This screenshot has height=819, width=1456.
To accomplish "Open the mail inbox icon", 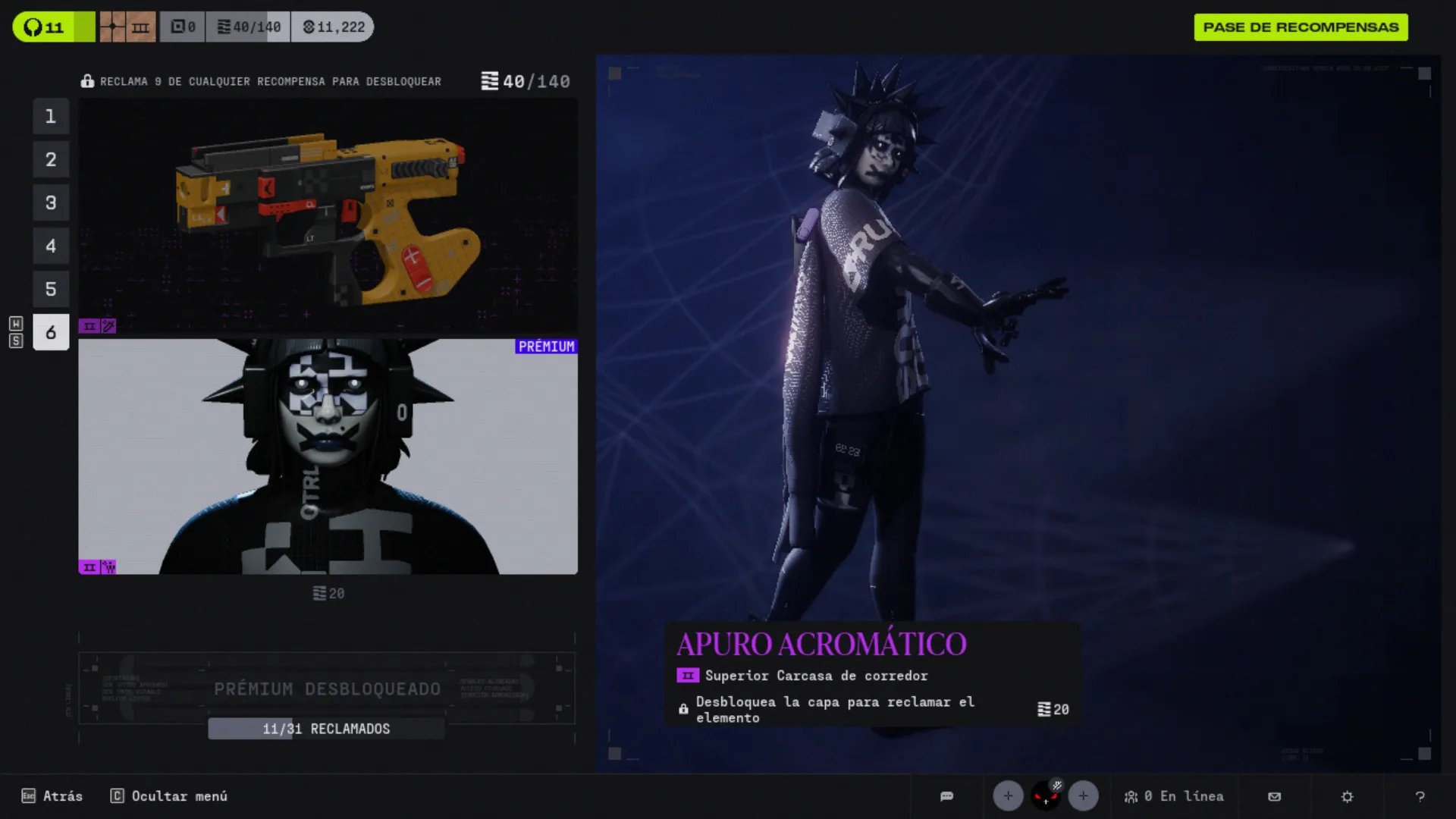I will pos(1274,796).
